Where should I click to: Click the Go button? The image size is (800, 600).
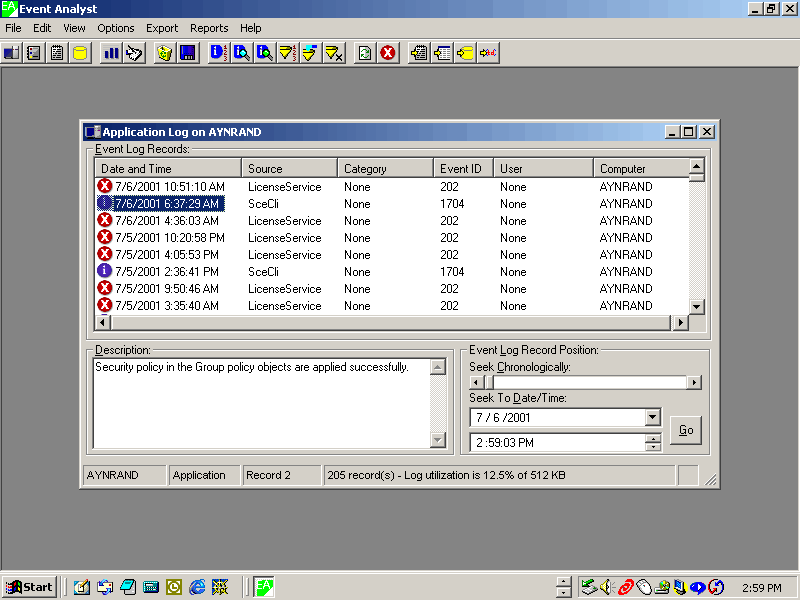(x=686, y=430)
